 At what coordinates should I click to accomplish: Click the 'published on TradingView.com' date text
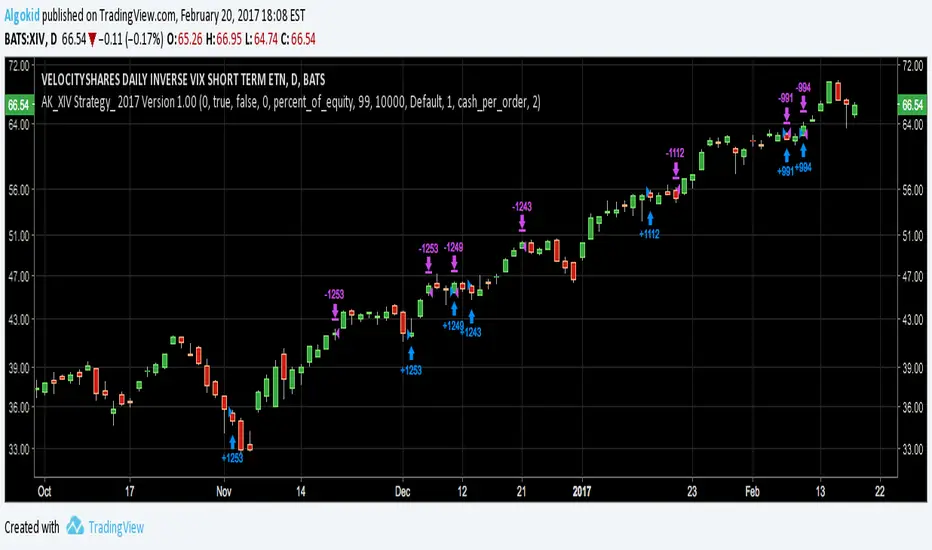click(174, 15)
